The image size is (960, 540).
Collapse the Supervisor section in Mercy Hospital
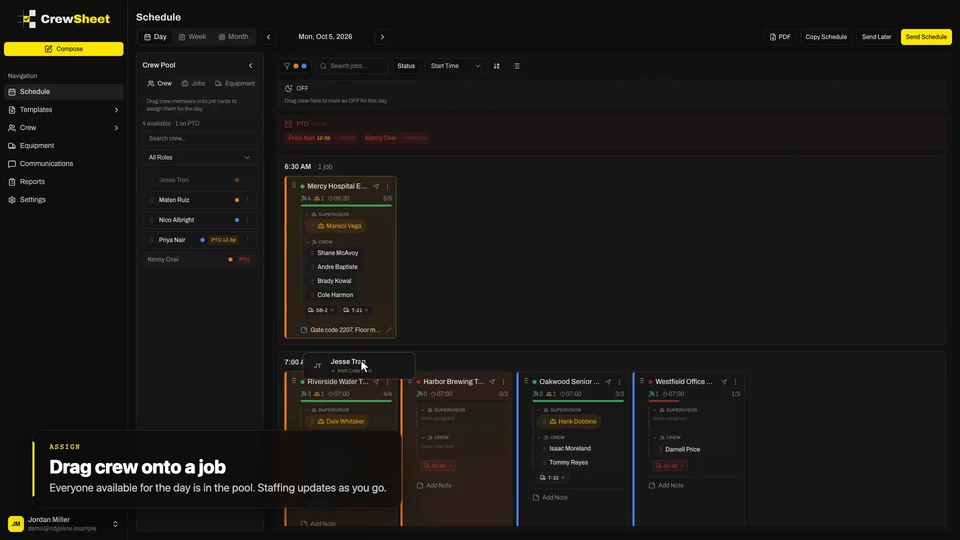[x=307, y=215]
